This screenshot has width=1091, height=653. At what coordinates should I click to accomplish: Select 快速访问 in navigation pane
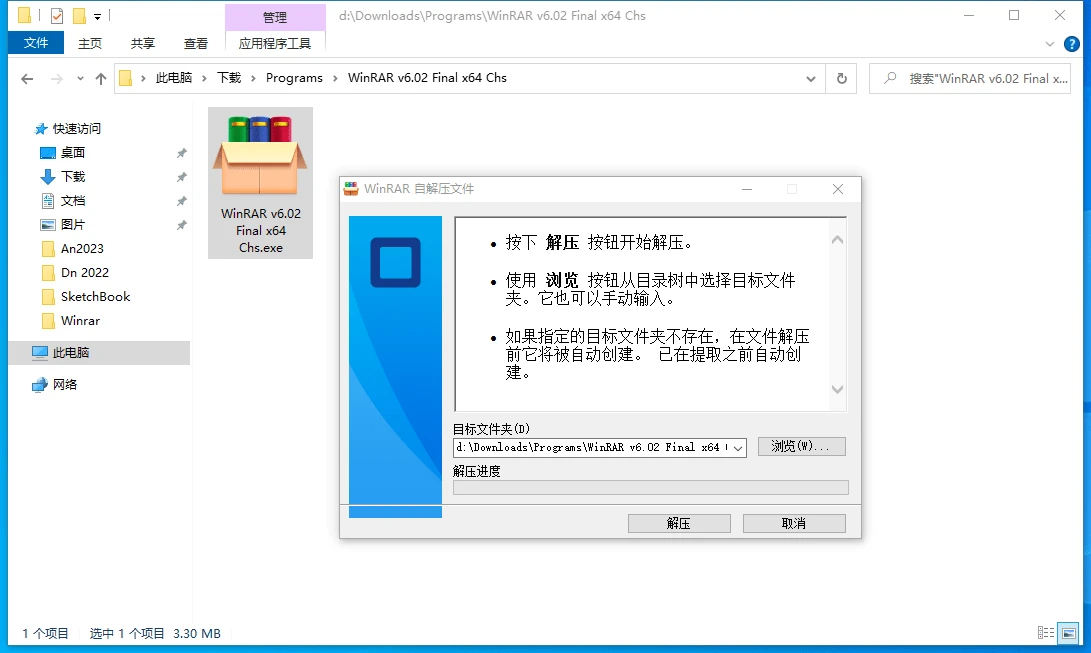pyautogui.click(x=77, y=129)
